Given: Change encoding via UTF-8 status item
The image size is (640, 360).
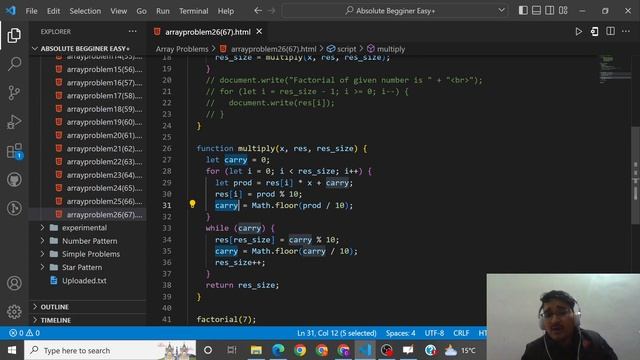Looking at the screenshot, I should 434,333.
